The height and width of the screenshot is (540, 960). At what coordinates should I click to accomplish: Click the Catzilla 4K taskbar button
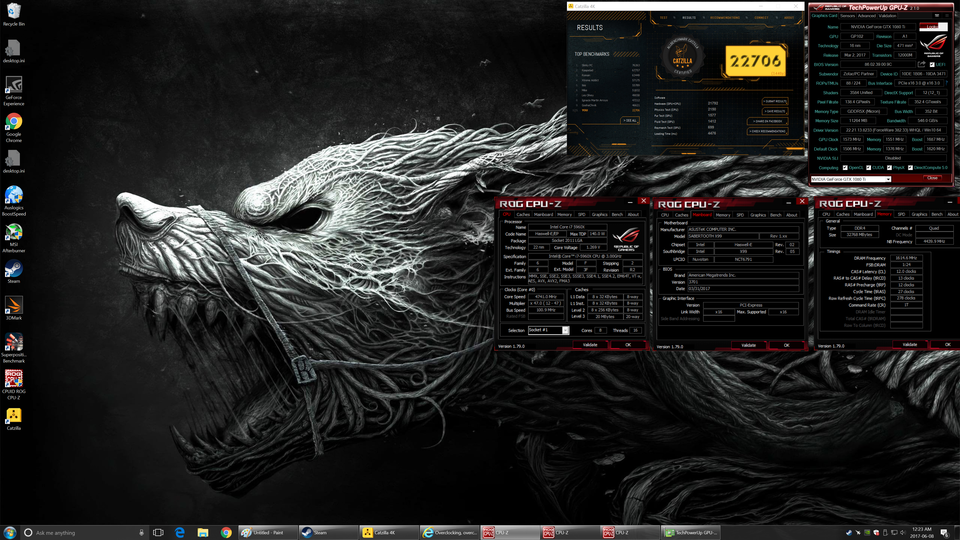point(388,533)
